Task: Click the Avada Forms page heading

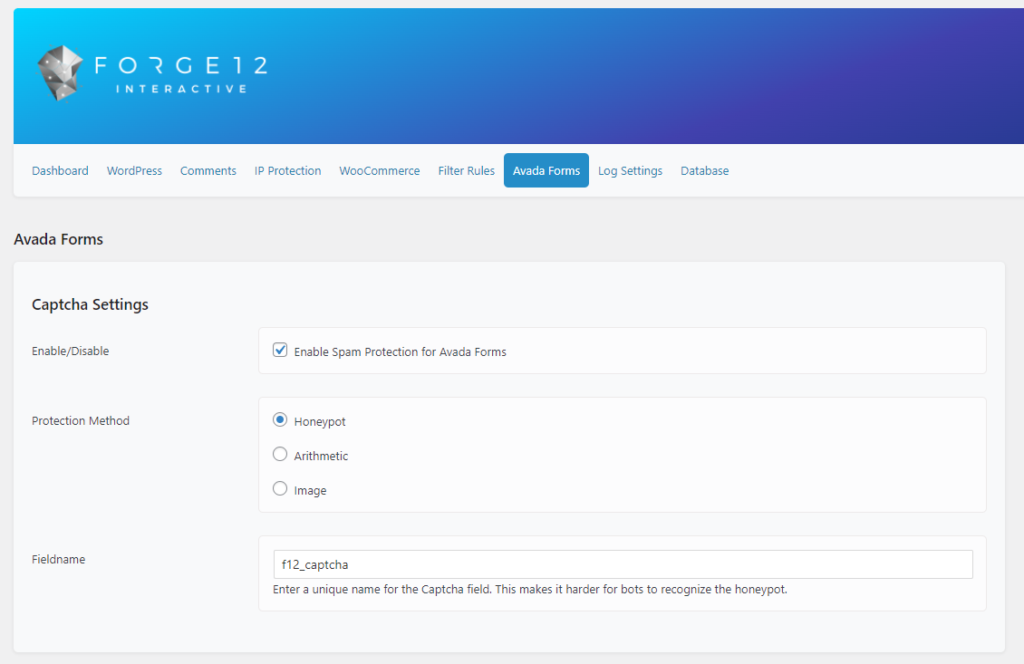Action: [59, 239]
